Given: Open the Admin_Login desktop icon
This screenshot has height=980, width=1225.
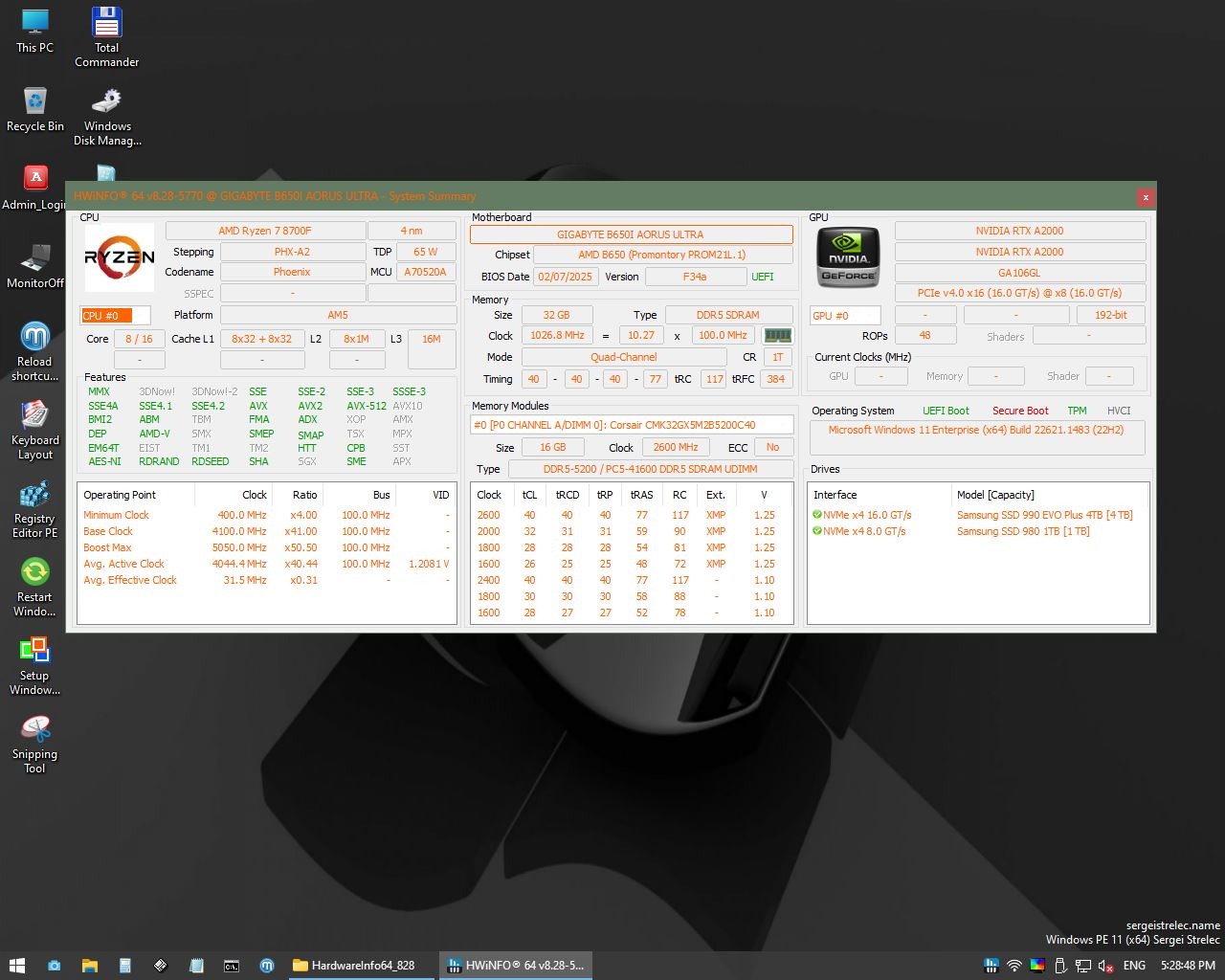Looking at the screenshot, I should coord(35,188).
